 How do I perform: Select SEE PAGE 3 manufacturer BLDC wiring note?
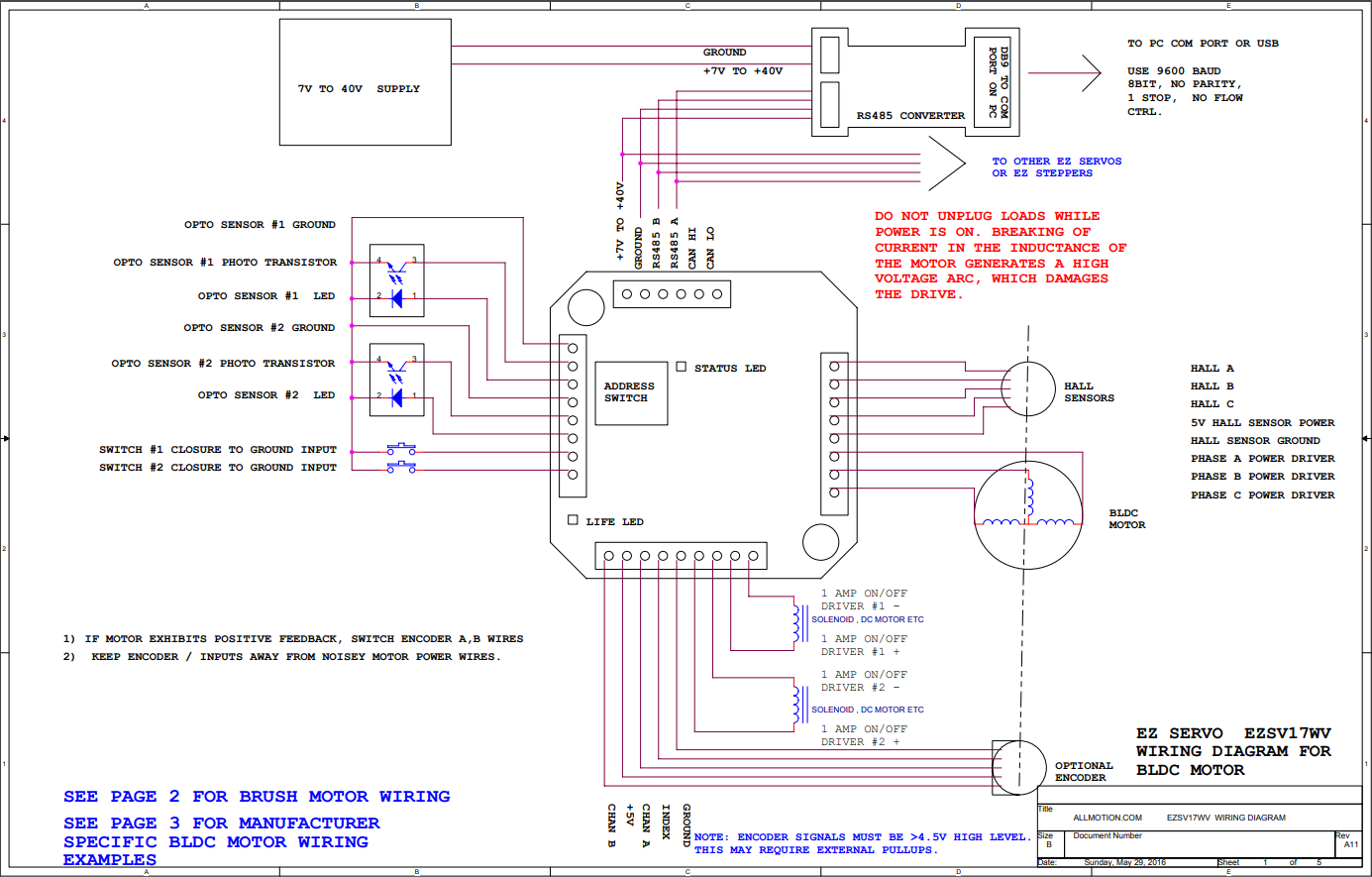click(x=222, y=841)
